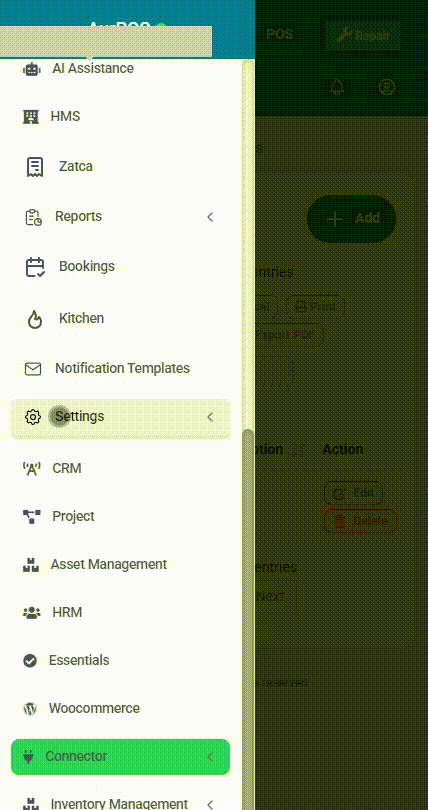Expand the Reports submenu chevron

tap(210, 217)
